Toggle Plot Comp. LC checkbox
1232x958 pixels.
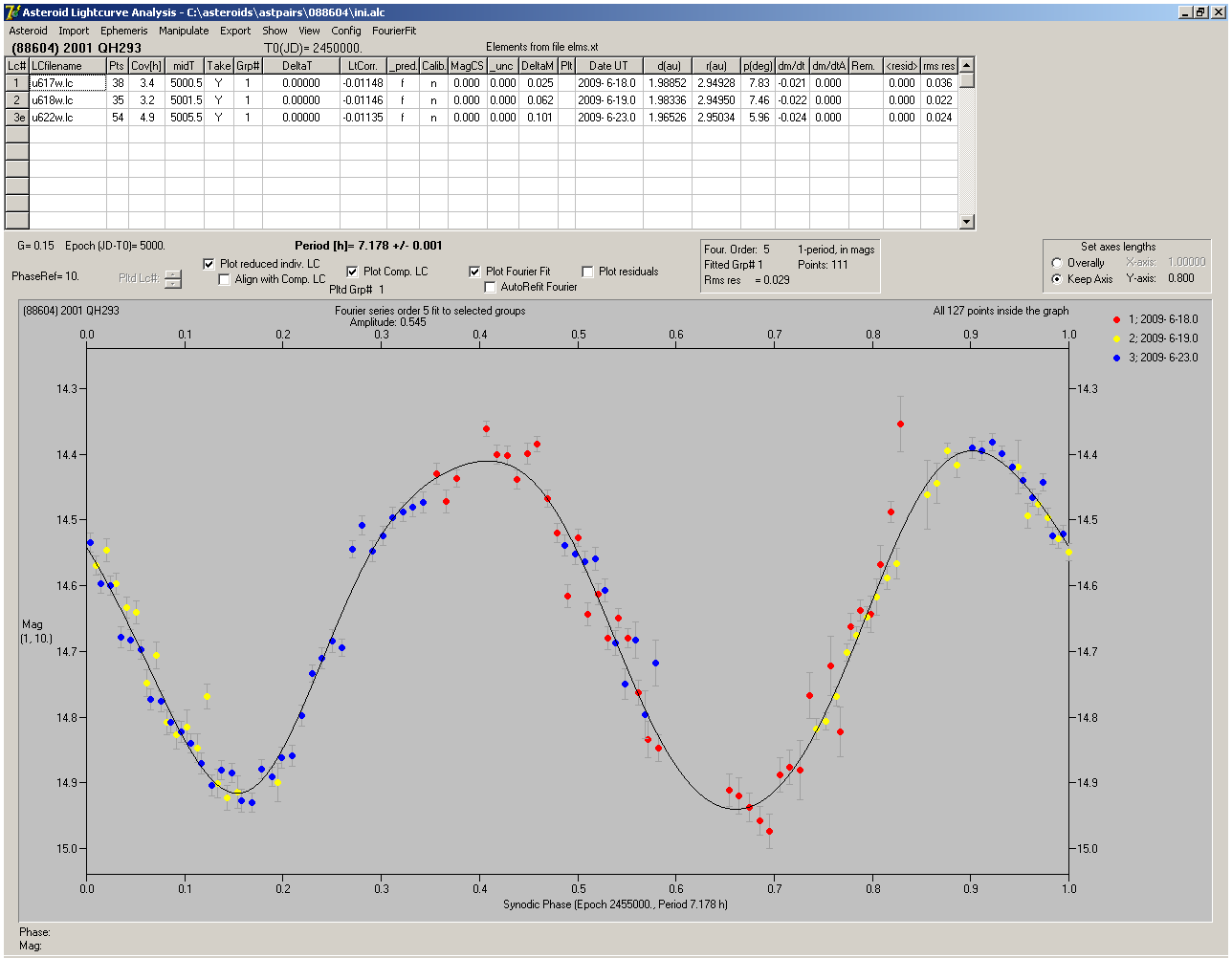(x=352, y=272)
